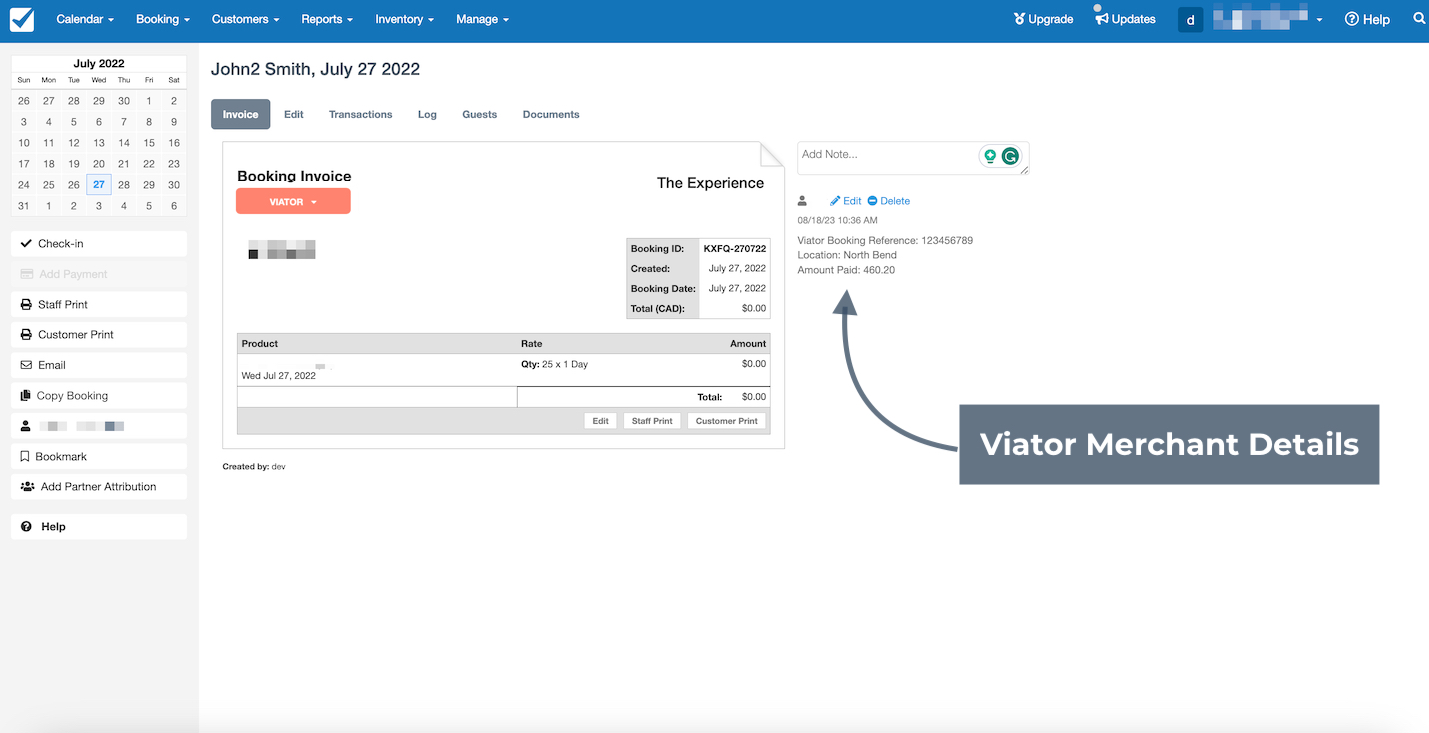Open the Booking menu dropdown
The height and width of the screenshot is (733, 1429).
point(164,19)
